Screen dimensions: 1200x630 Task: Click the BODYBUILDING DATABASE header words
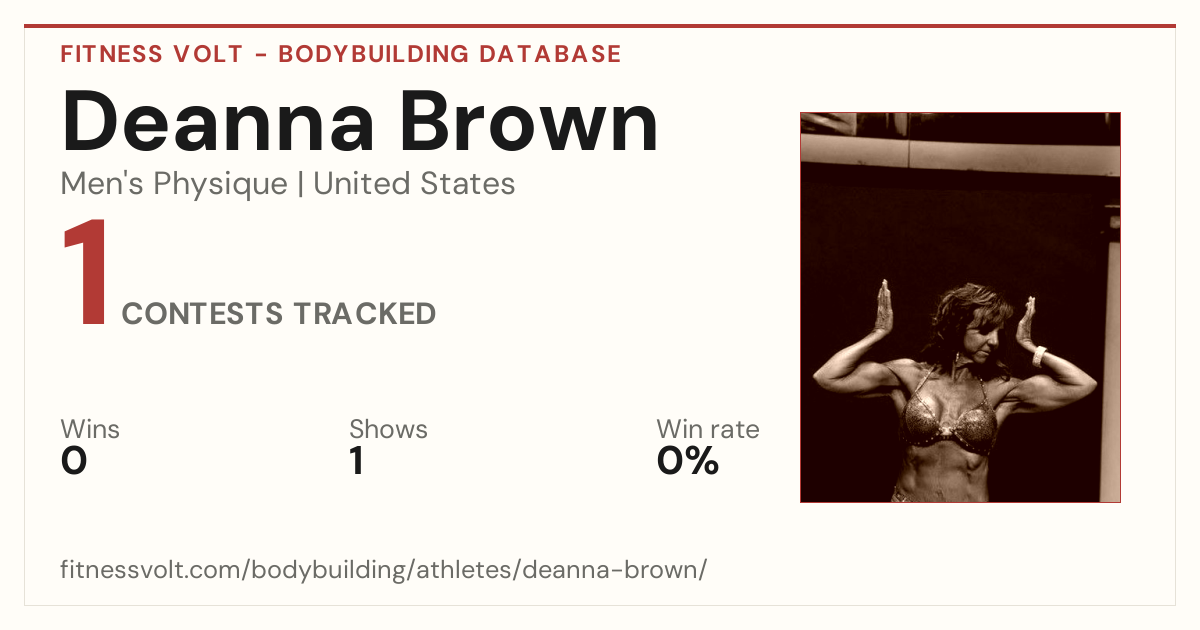(x=450, y=54)
